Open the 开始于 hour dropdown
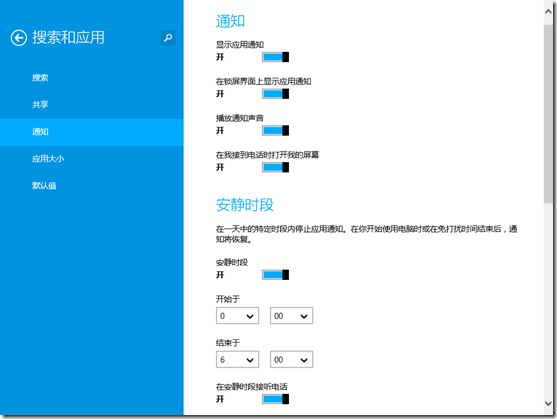This screenshot has width=557, height=419. click(237, 316)
